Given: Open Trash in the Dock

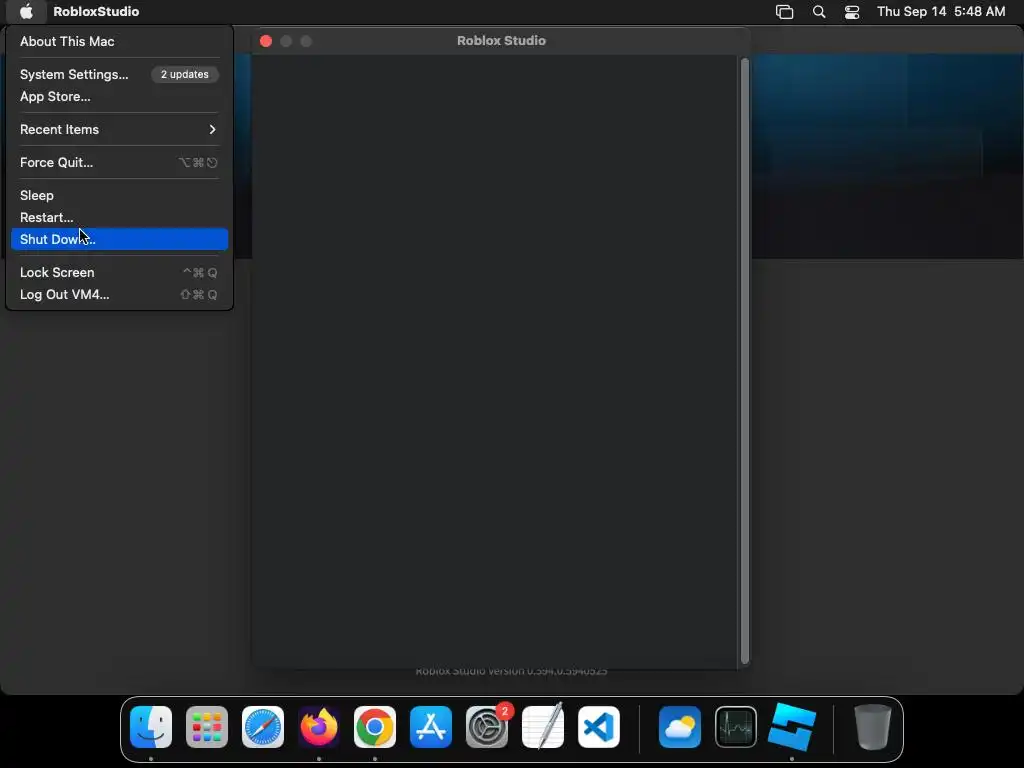Looking at the screenshot, I should [x=872, y=727].
